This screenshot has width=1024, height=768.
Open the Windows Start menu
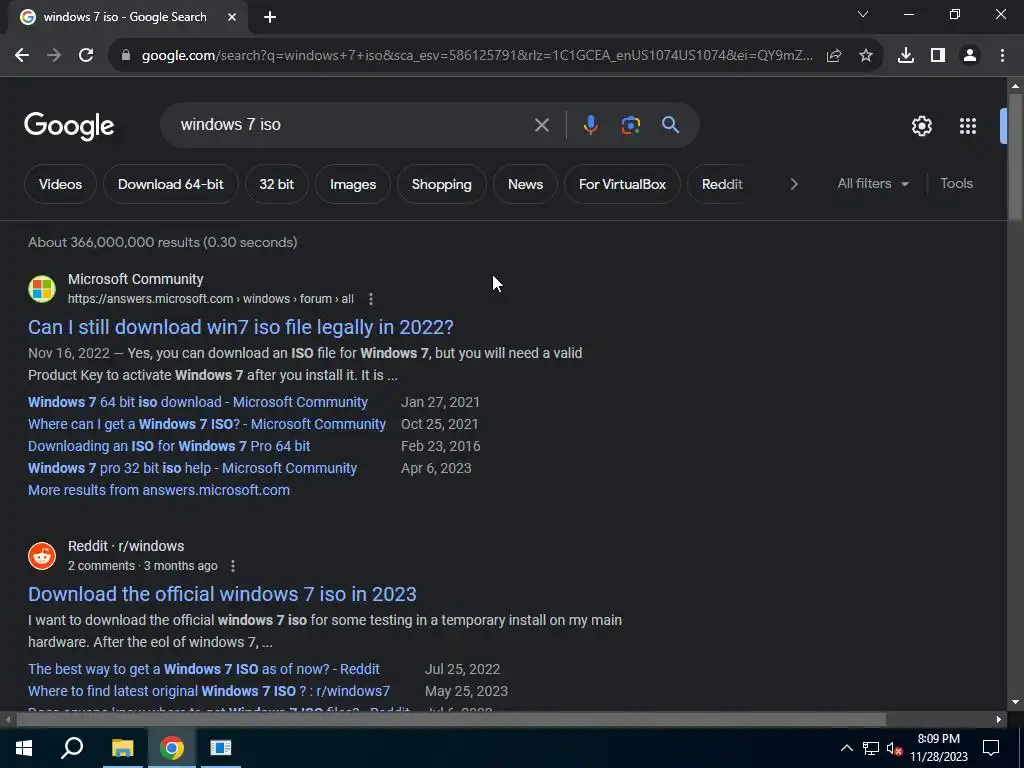click(24, 748)
